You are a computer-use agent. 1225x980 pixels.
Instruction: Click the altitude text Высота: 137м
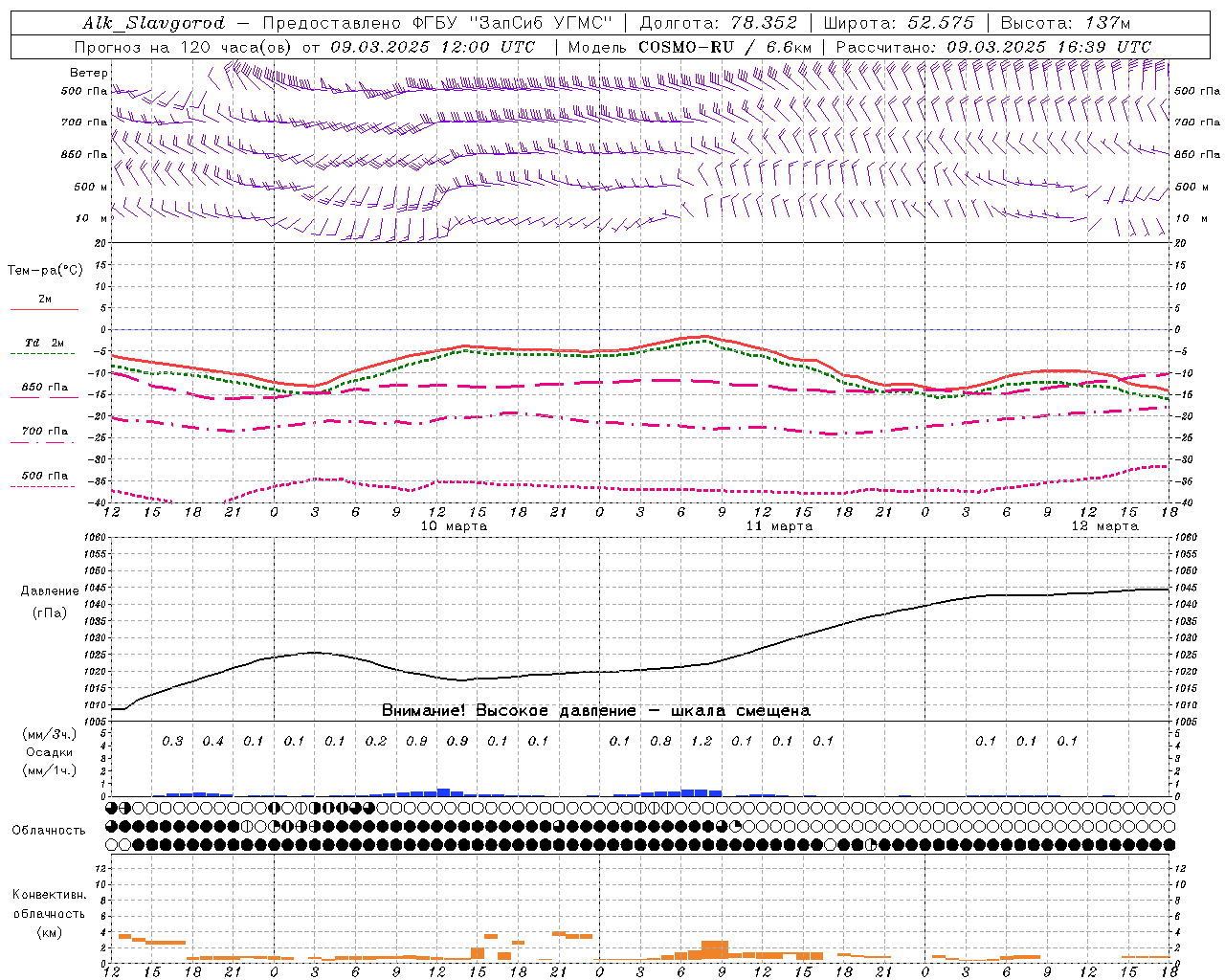point(1065,23)
